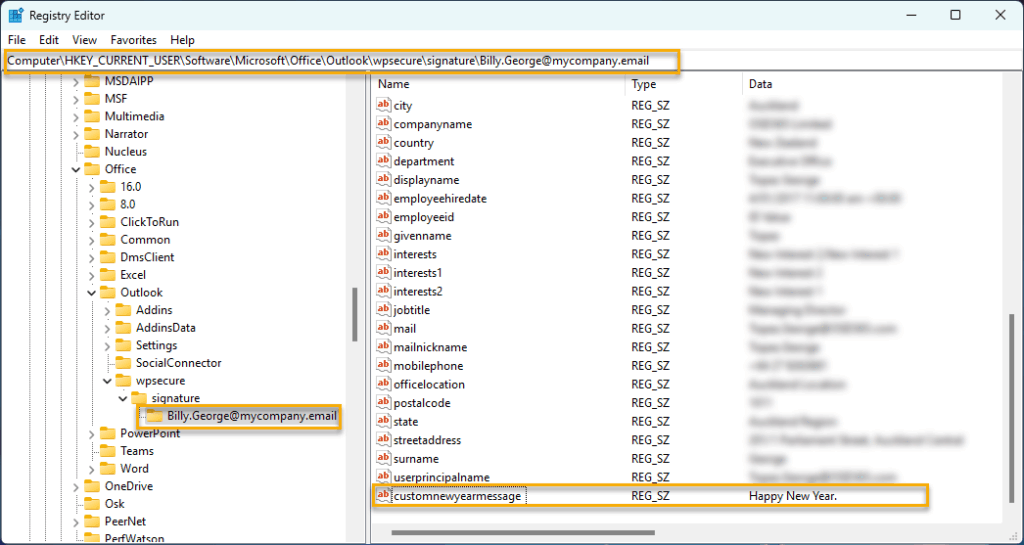Screen dimensions: 1024x545
Task: Select the Osk folder icon
Action: pyautogui.click(x=91, y=504)
